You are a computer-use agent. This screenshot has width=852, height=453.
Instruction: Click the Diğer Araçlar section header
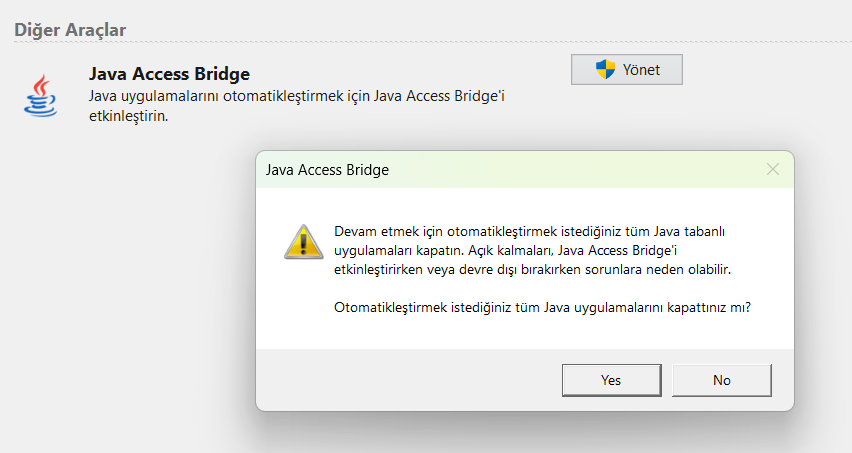pyautogui.click(x=69, y=29)
